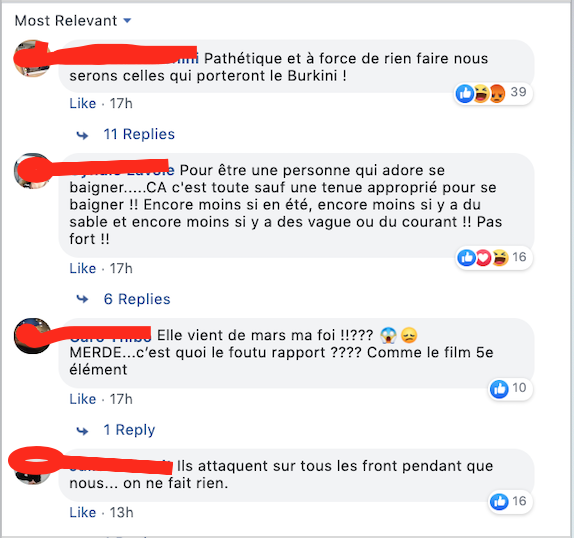Like the 'Elle vient de mars' comment

point(83,399)
